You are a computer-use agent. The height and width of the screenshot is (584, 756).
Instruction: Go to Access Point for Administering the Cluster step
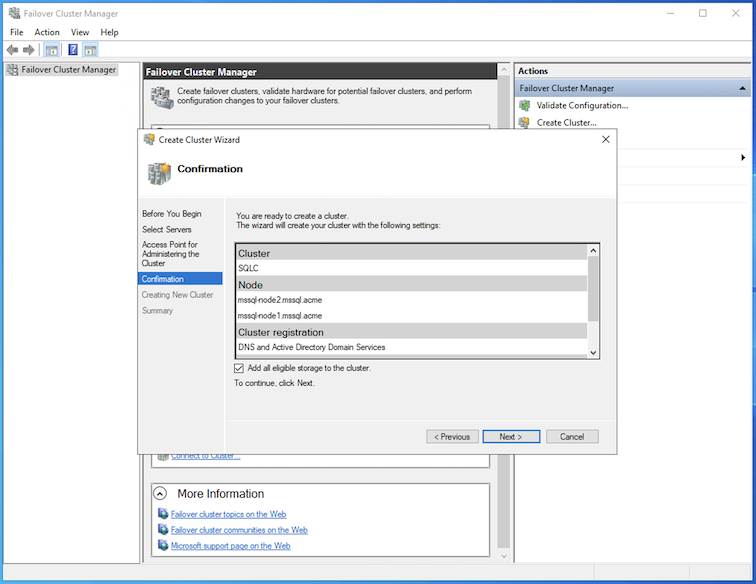(171, 254)
